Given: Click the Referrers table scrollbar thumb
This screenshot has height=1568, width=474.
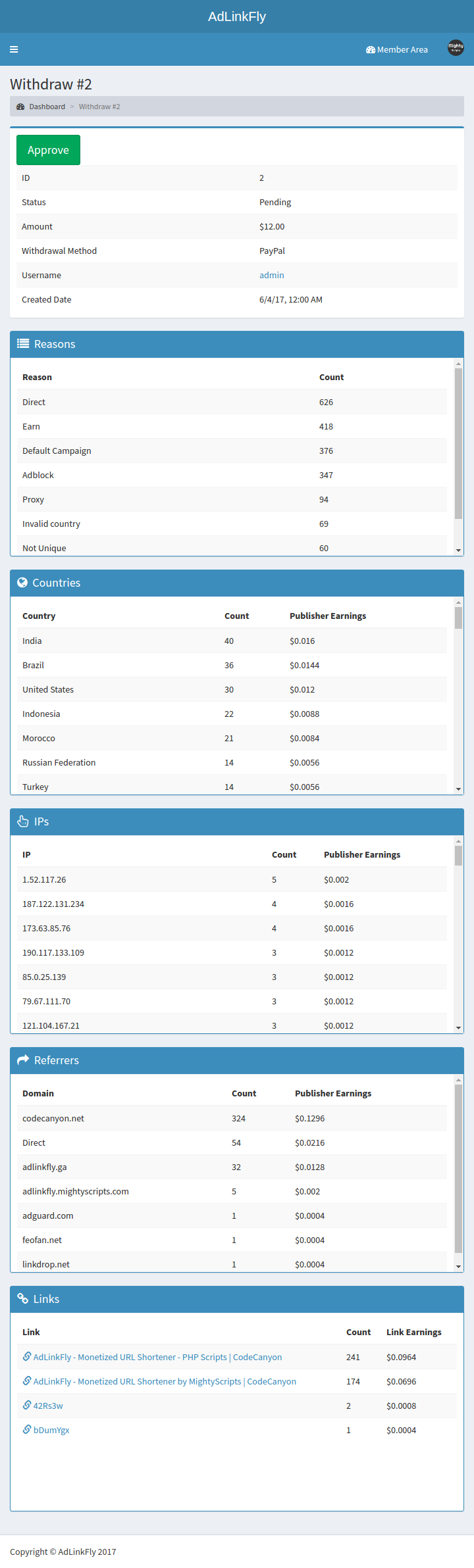Looking at the screenshot, I should 458,1167.
